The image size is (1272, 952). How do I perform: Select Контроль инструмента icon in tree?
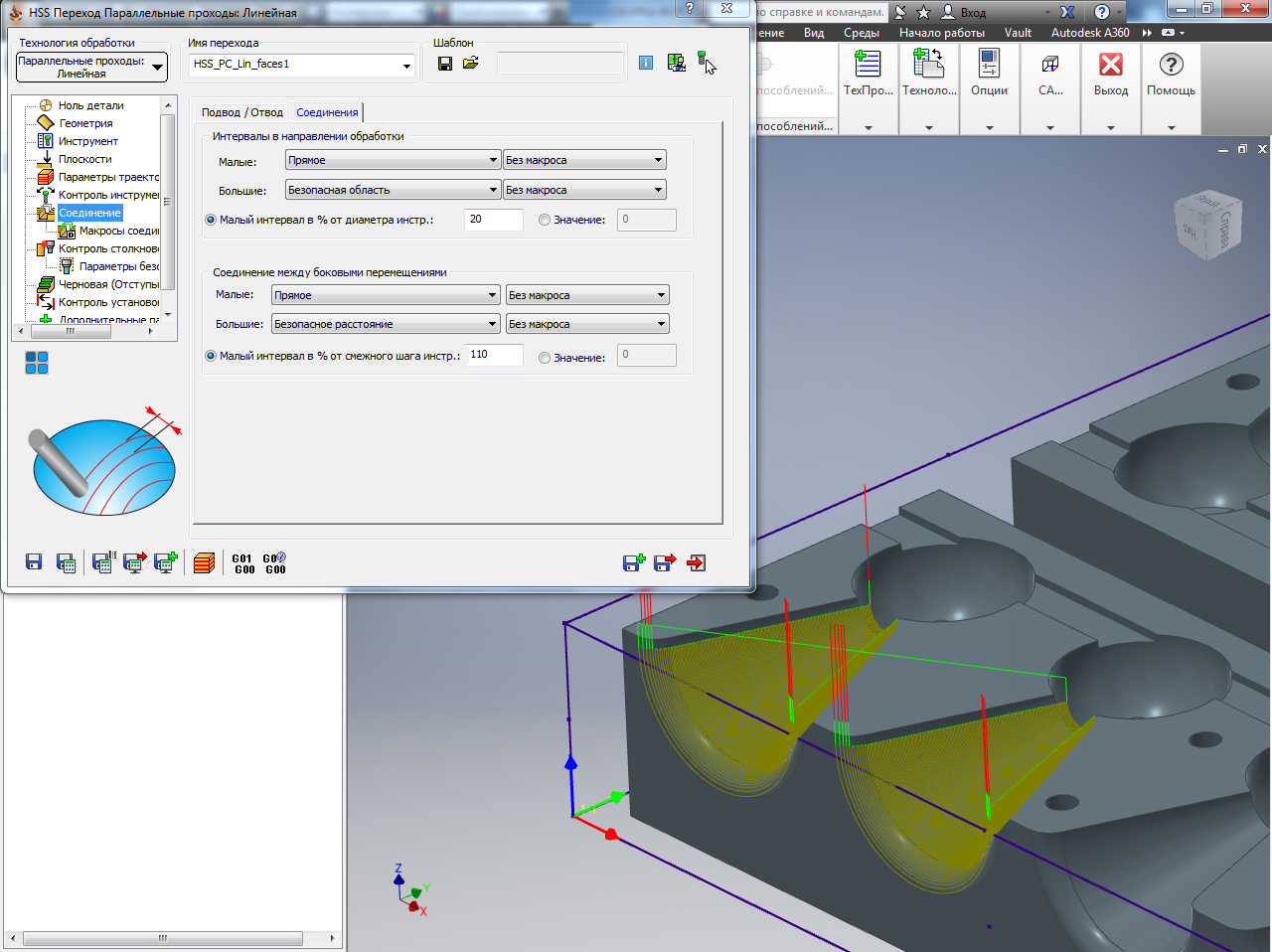(x=46, y=195)
